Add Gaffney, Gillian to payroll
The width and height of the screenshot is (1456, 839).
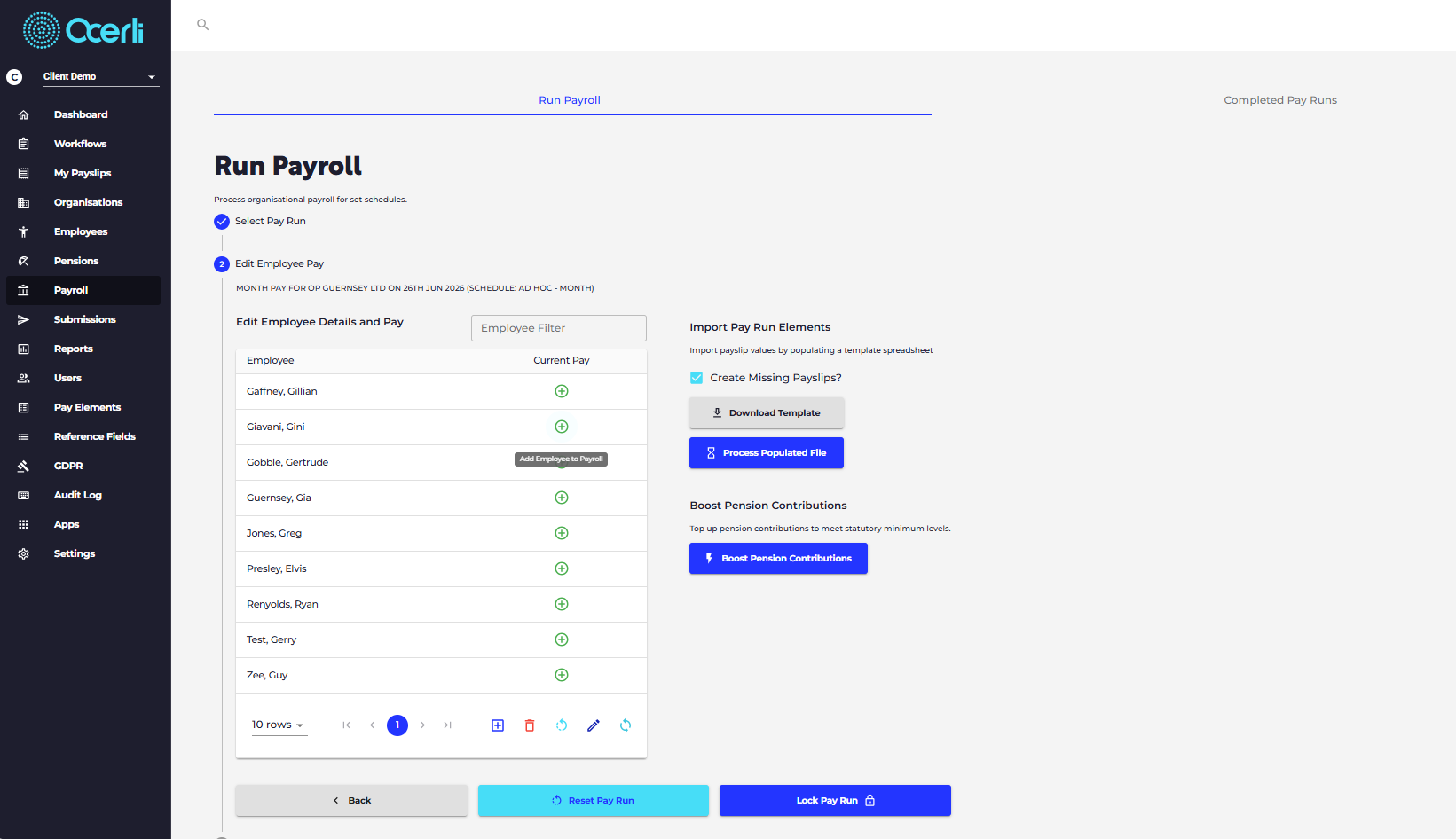562,391
